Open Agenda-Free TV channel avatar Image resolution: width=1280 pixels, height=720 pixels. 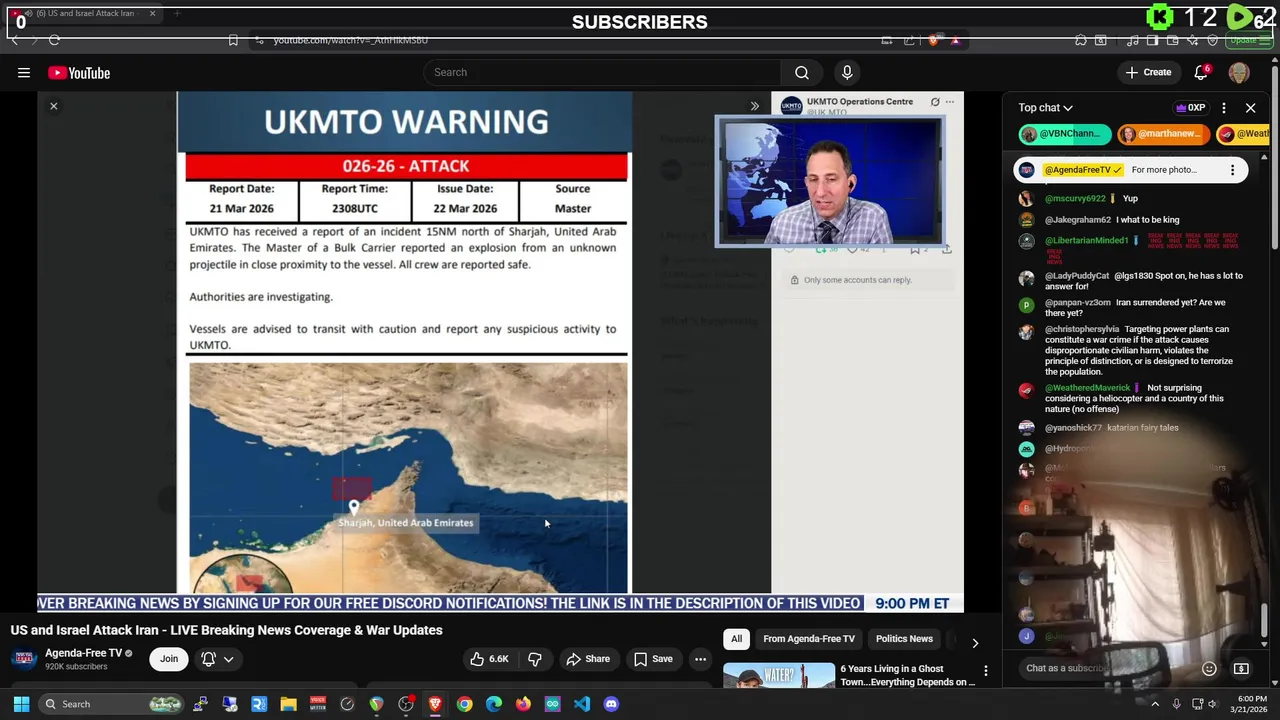pos(24,659)
